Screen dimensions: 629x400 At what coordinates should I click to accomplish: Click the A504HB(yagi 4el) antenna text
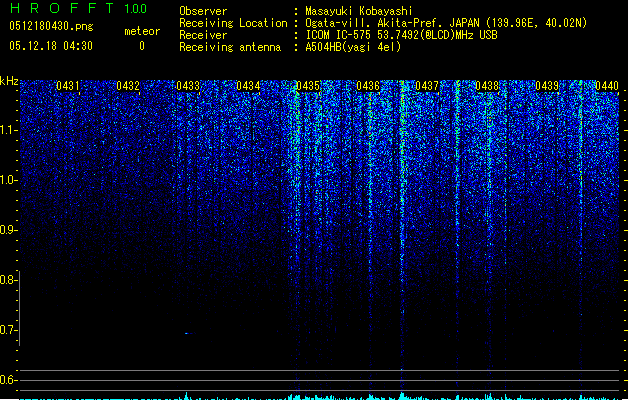(x=353, y=47)
